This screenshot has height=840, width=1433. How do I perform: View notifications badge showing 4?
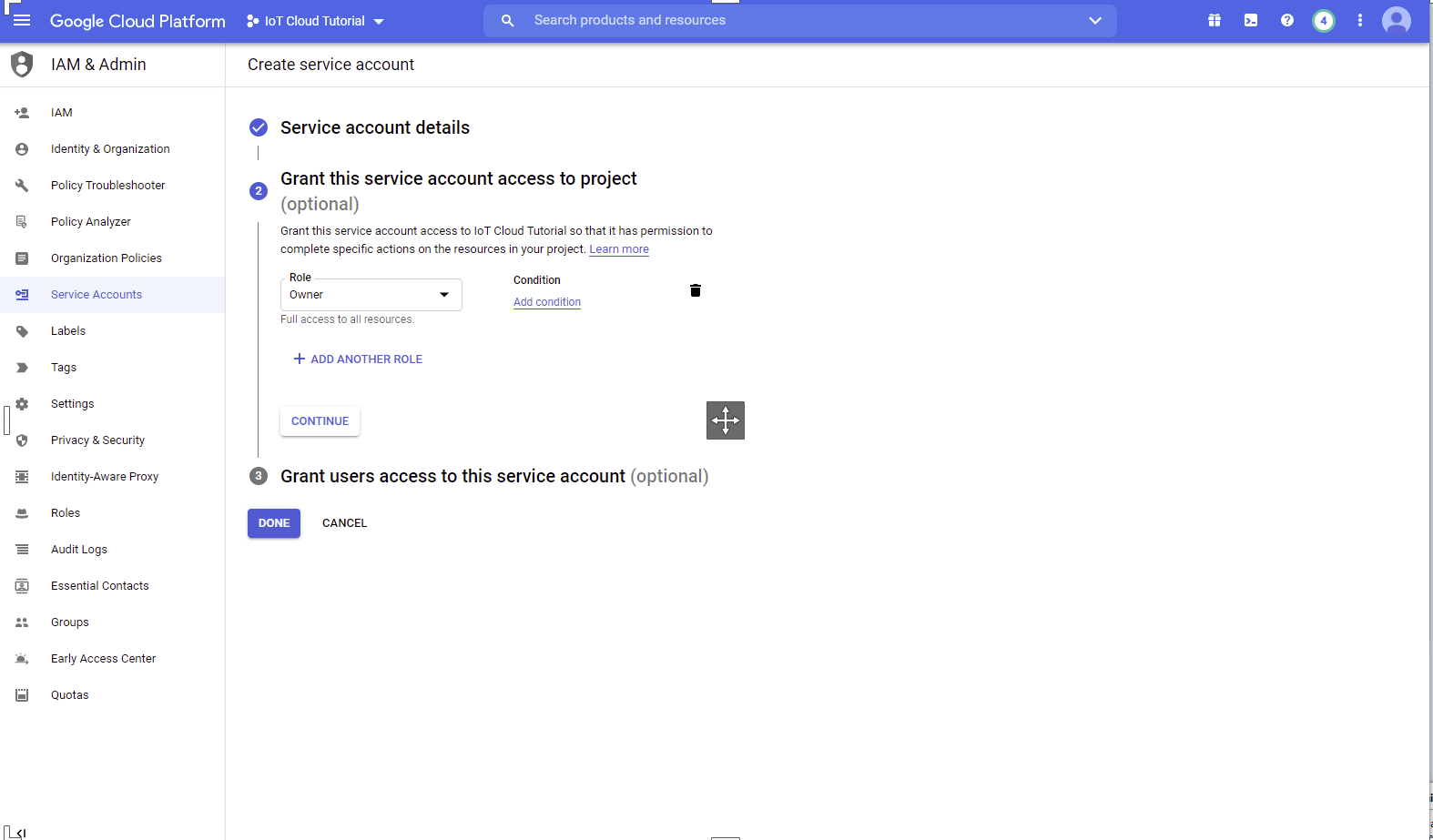tap(1324, 21)
